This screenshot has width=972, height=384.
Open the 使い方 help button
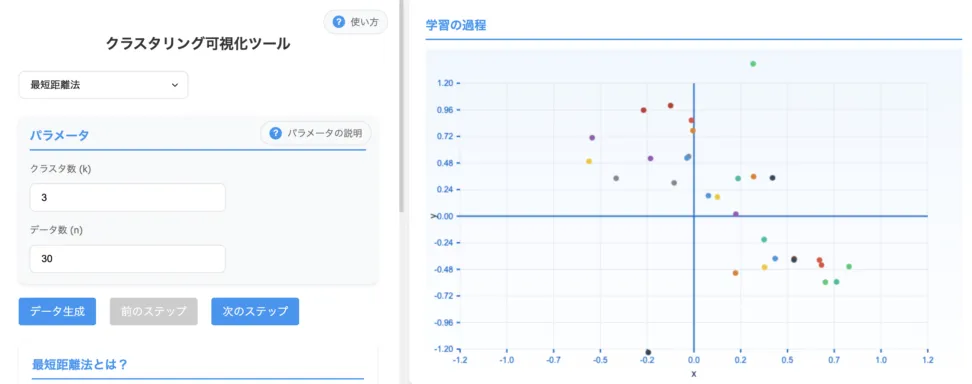pos(356,22)
